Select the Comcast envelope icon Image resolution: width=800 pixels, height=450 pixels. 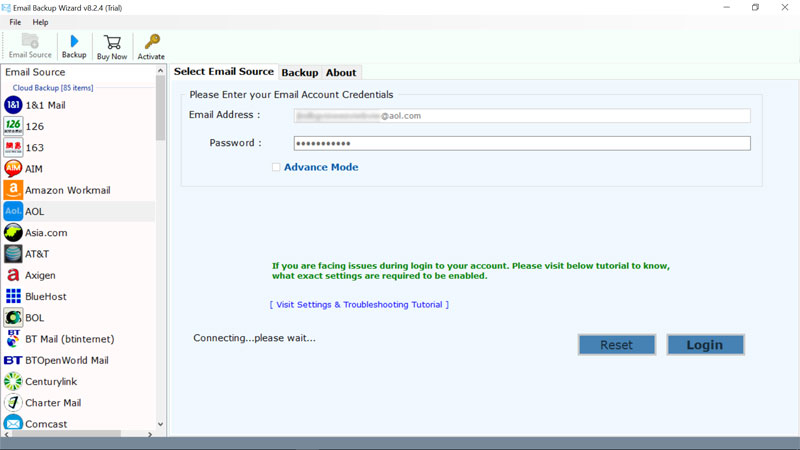tap(13, 423)
